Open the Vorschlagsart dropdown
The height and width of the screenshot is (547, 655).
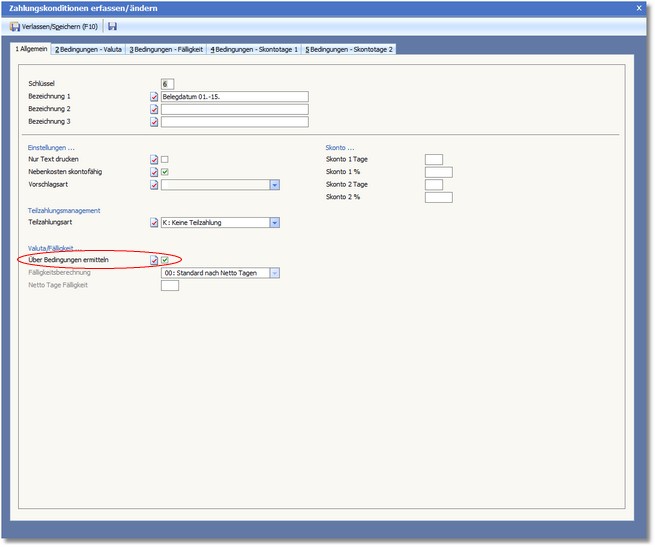(x=274, y=185)
